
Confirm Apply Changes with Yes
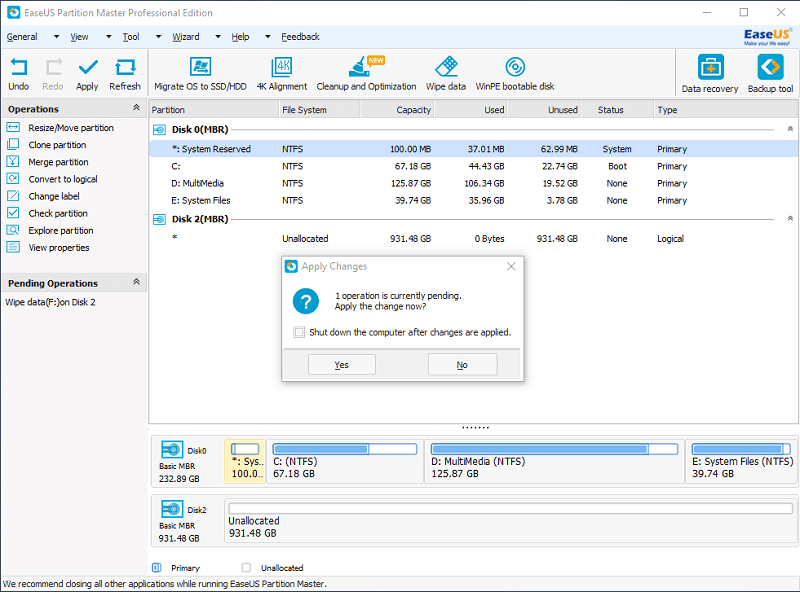tap(342, 365)
